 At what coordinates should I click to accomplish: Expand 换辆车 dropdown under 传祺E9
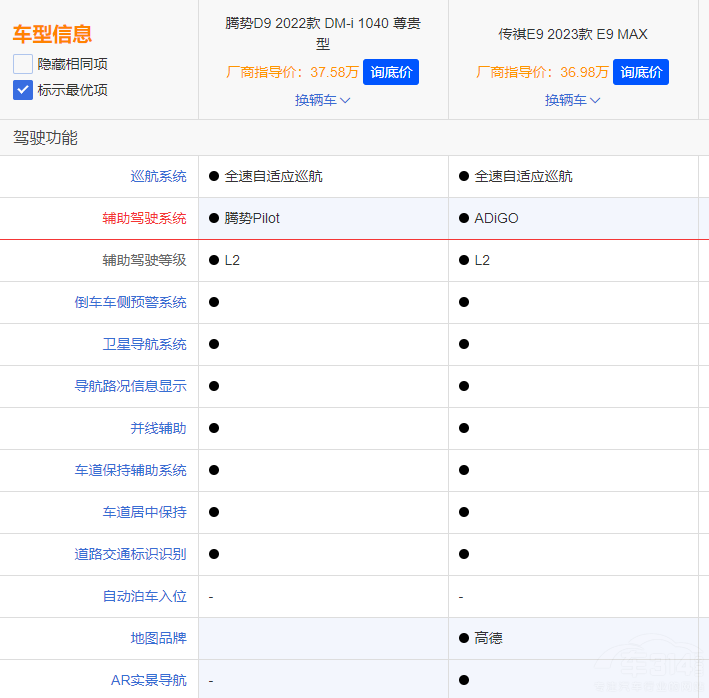coord(572,100)
